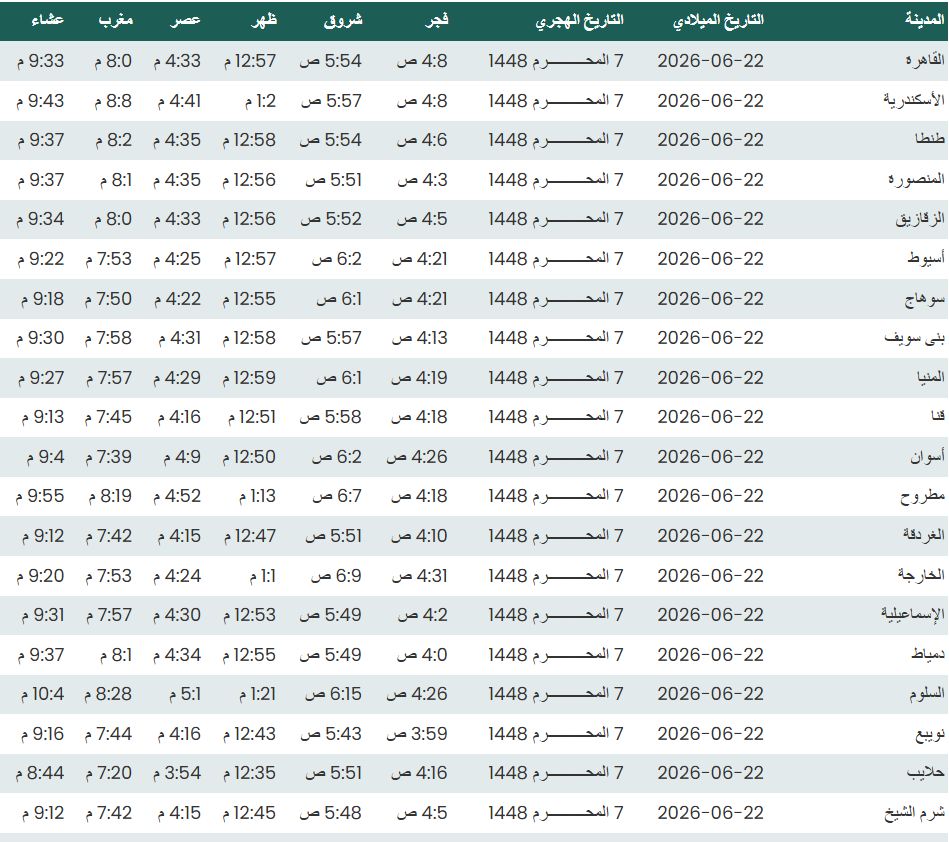
Task: Click Gregorian date 2026-06-22 in القاهرة row
Action: 711,61
